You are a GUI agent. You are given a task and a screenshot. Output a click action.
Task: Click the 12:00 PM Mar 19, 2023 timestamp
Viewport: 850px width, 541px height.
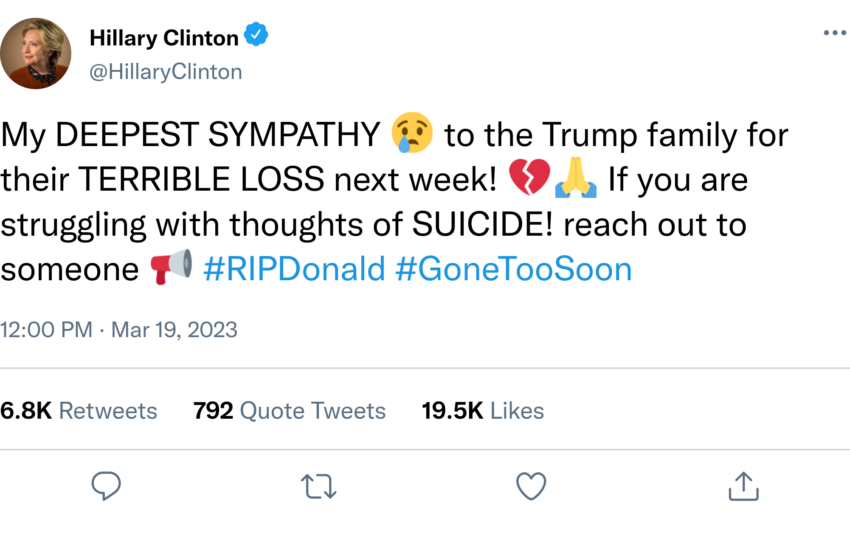click(x=119, y=329)
